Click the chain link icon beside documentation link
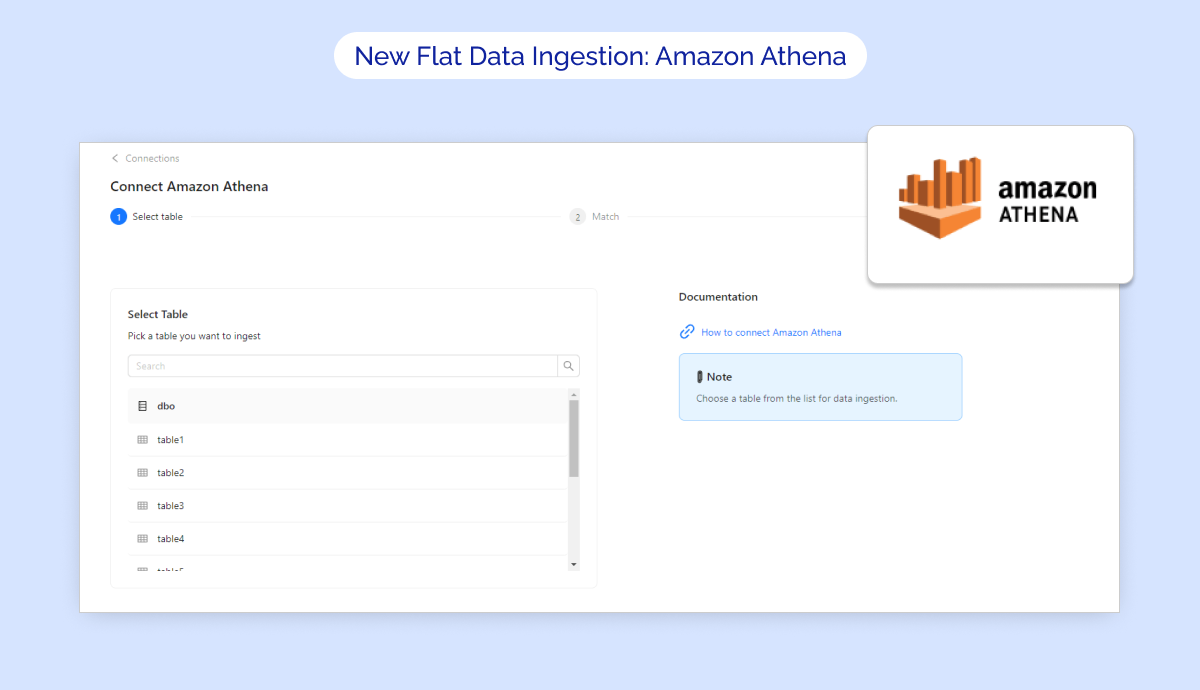Image resolution: width=1200 pixels, height=690 pixels. pyautogui.click(x=687, y=332)
